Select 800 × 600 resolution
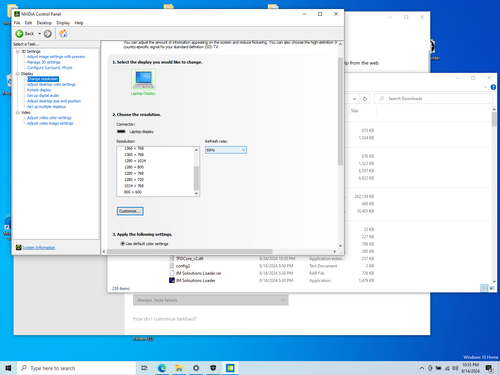The image size is (500, 375). pos(133,192)
